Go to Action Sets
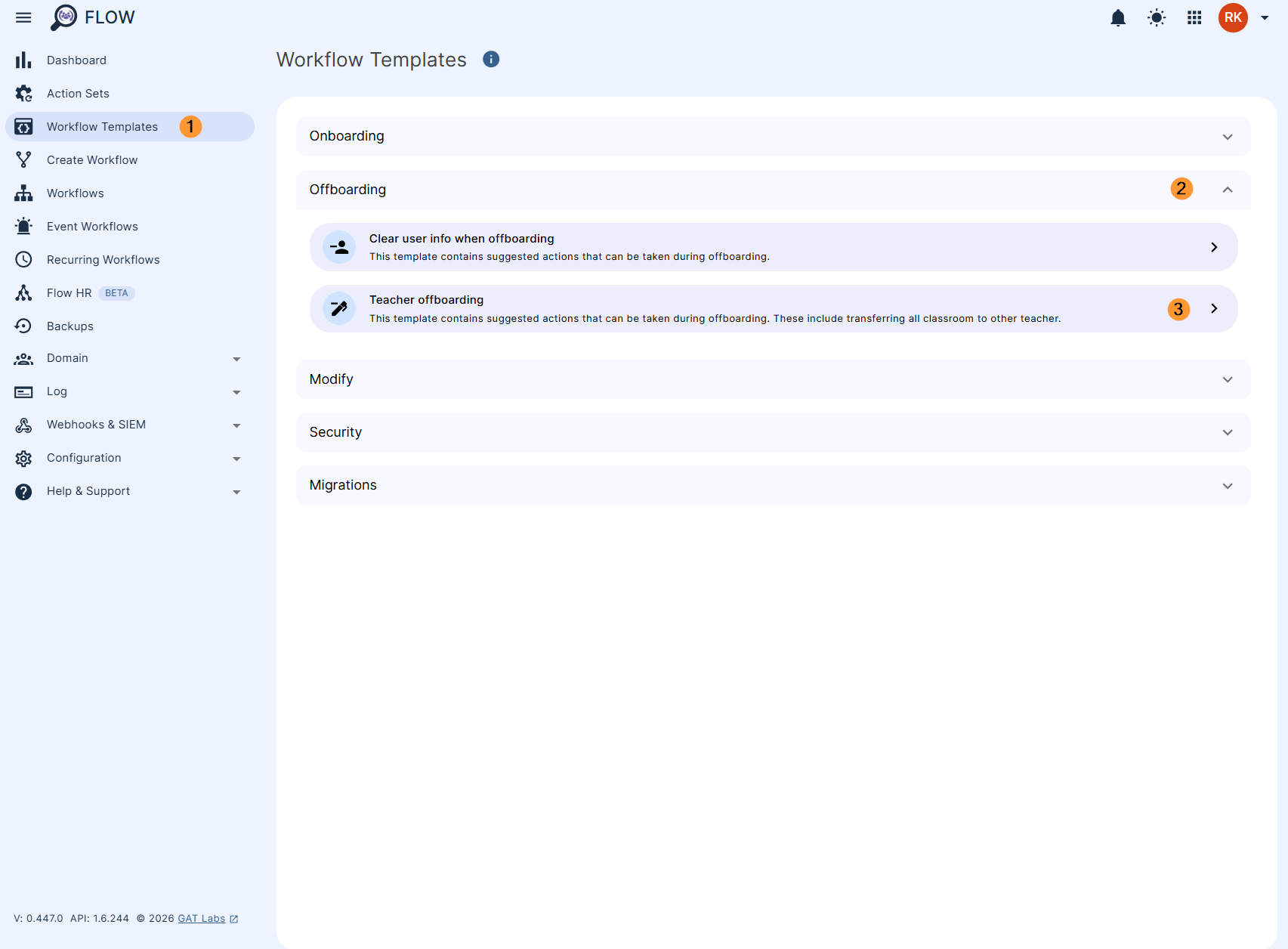This screenshot has width=1288, height=949. click(x=130, y=93)
